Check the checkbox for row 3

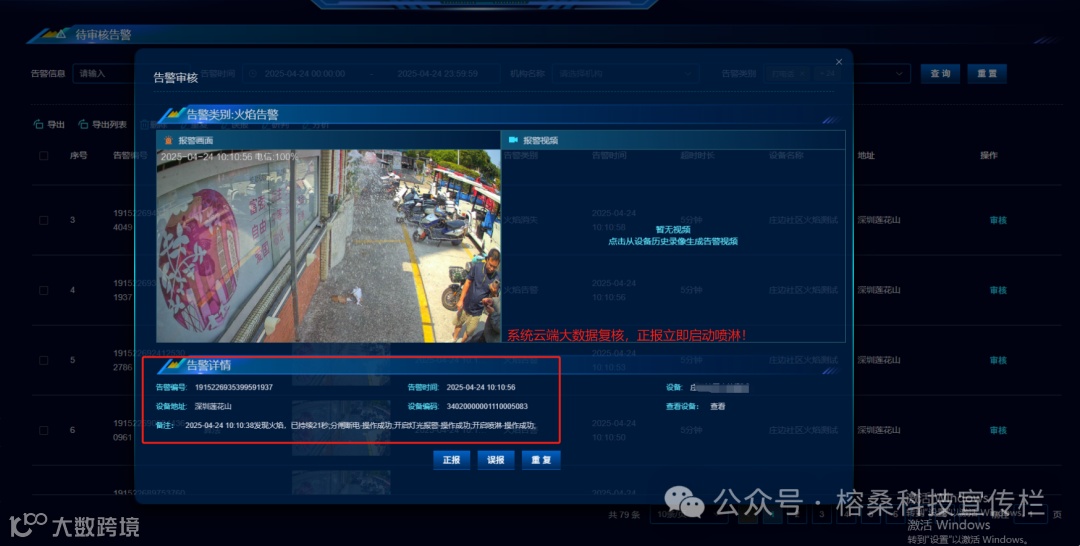point(43,220)
